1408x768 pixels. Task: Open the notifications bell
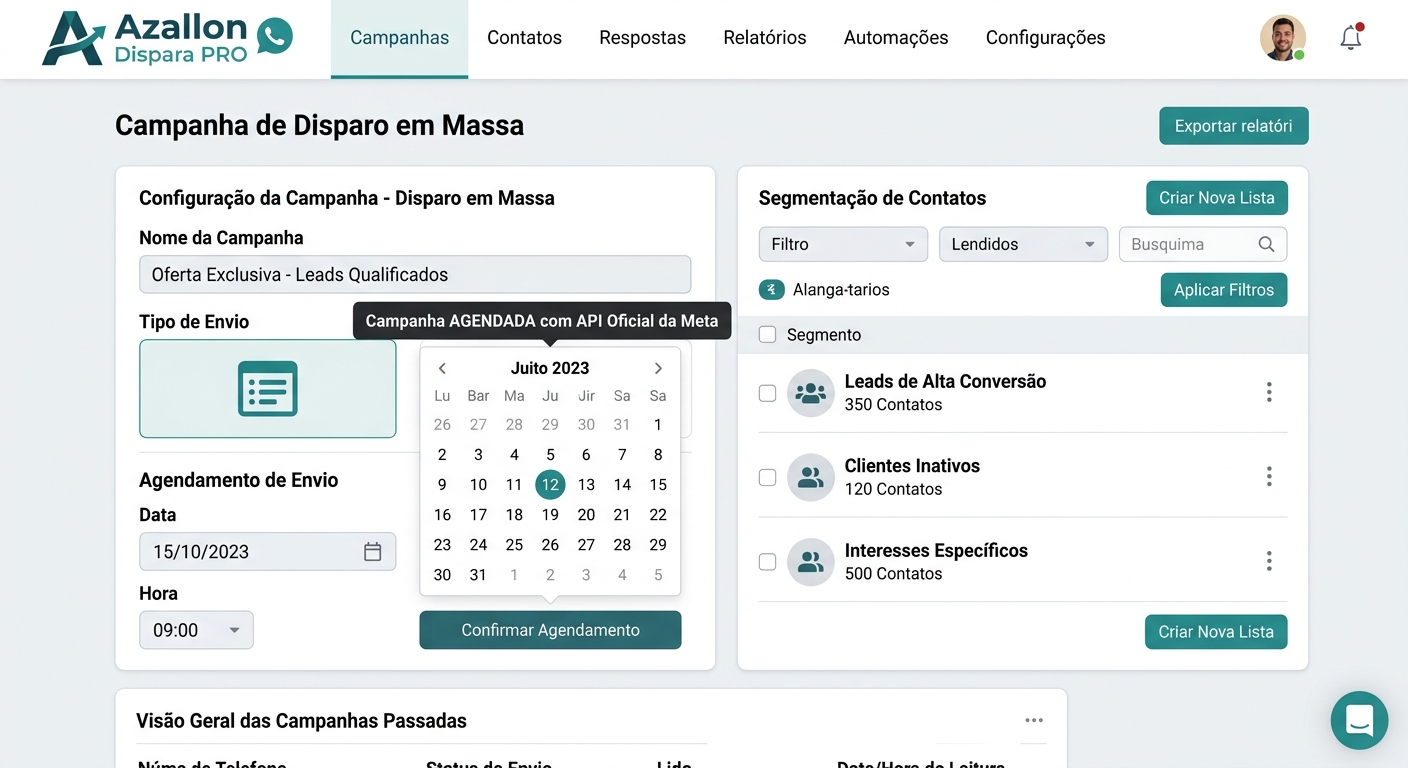1351,38
